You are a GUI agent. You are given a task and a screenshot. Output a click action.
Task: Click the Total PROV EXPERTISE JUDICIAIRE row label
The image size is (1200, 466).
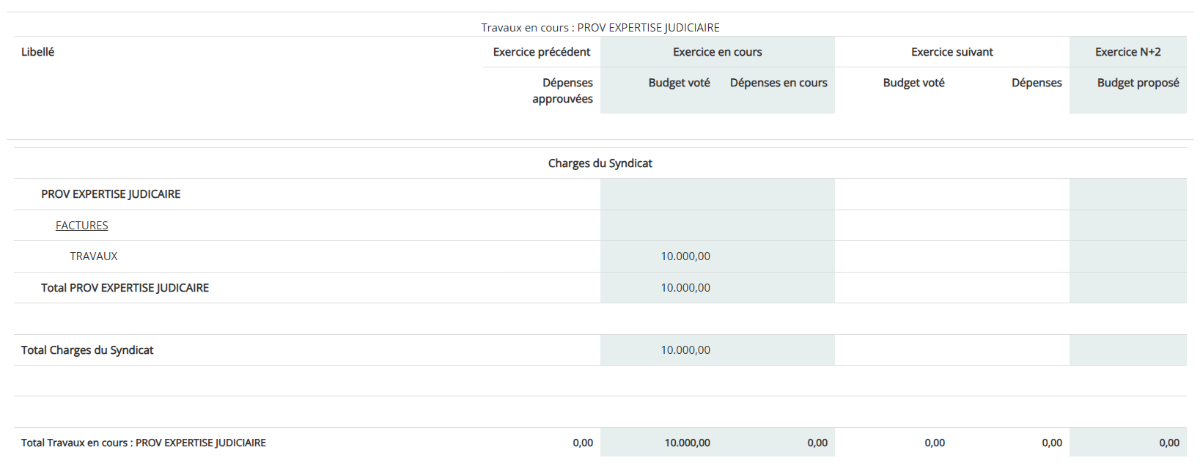[125, 288]
